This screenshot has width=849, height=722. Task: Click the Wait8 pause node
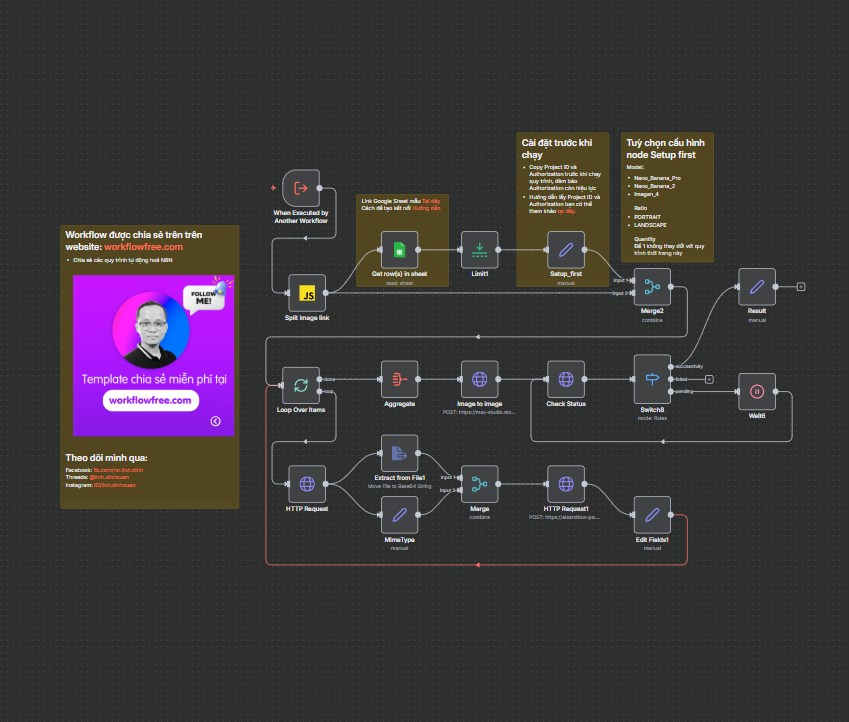tap(757, 391)
